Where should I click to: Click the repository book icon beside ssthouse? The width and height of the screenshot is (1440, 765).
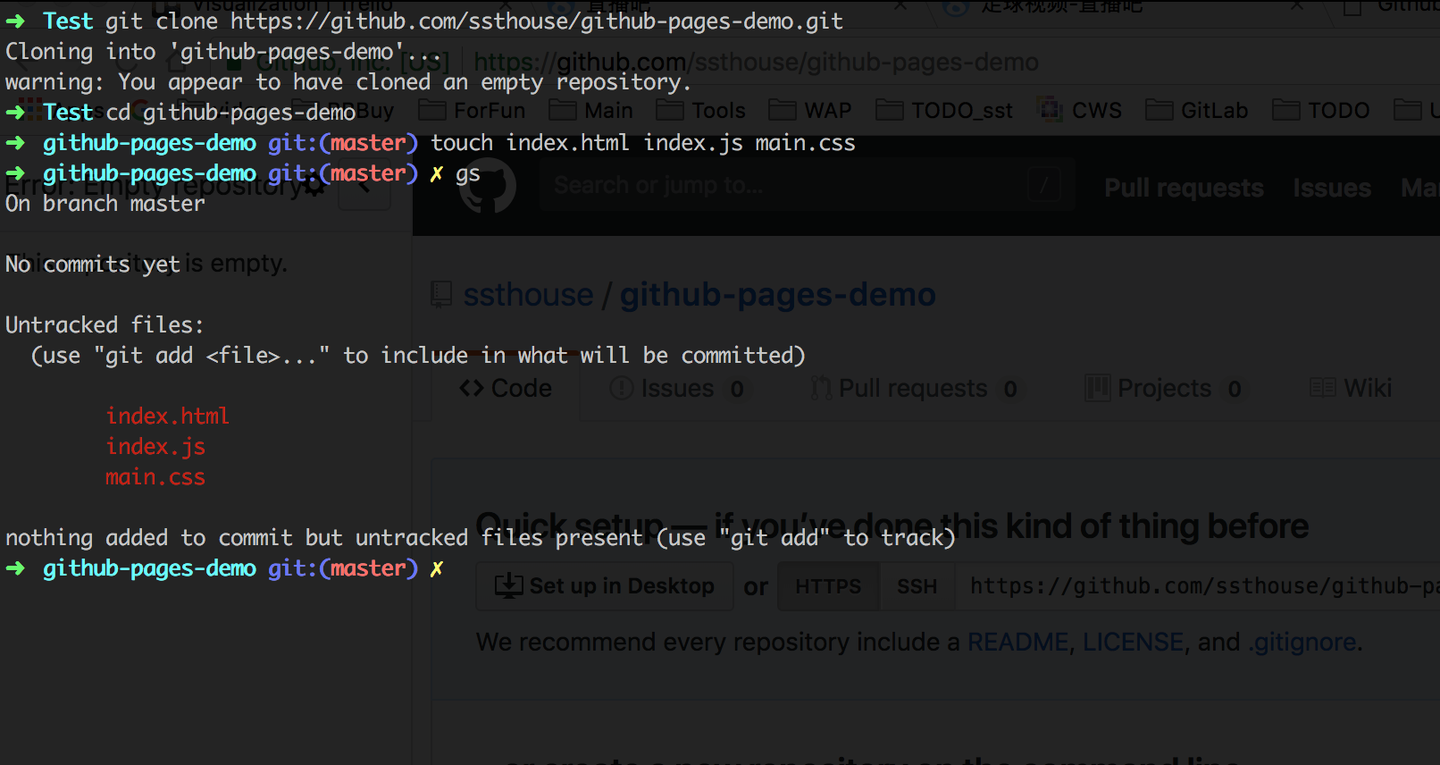tap(441, 294)
